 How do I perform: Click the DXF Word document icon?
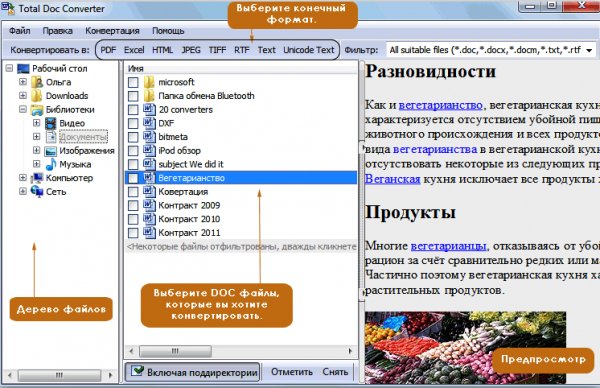coord(149,123)
